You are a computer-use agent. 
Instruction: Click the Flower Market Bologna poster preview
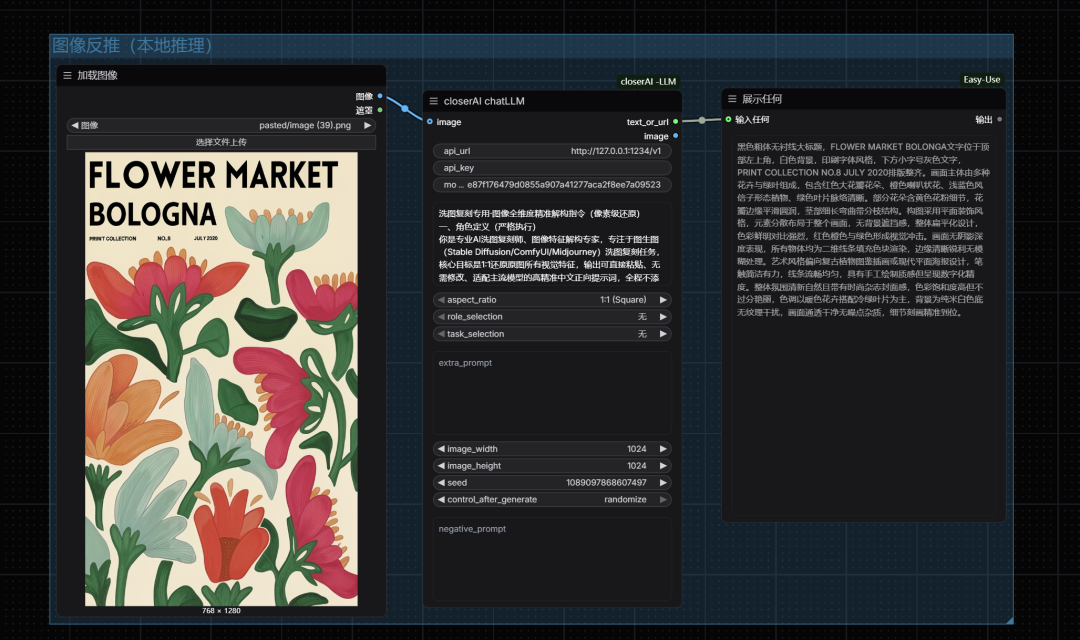click(221, 380)
